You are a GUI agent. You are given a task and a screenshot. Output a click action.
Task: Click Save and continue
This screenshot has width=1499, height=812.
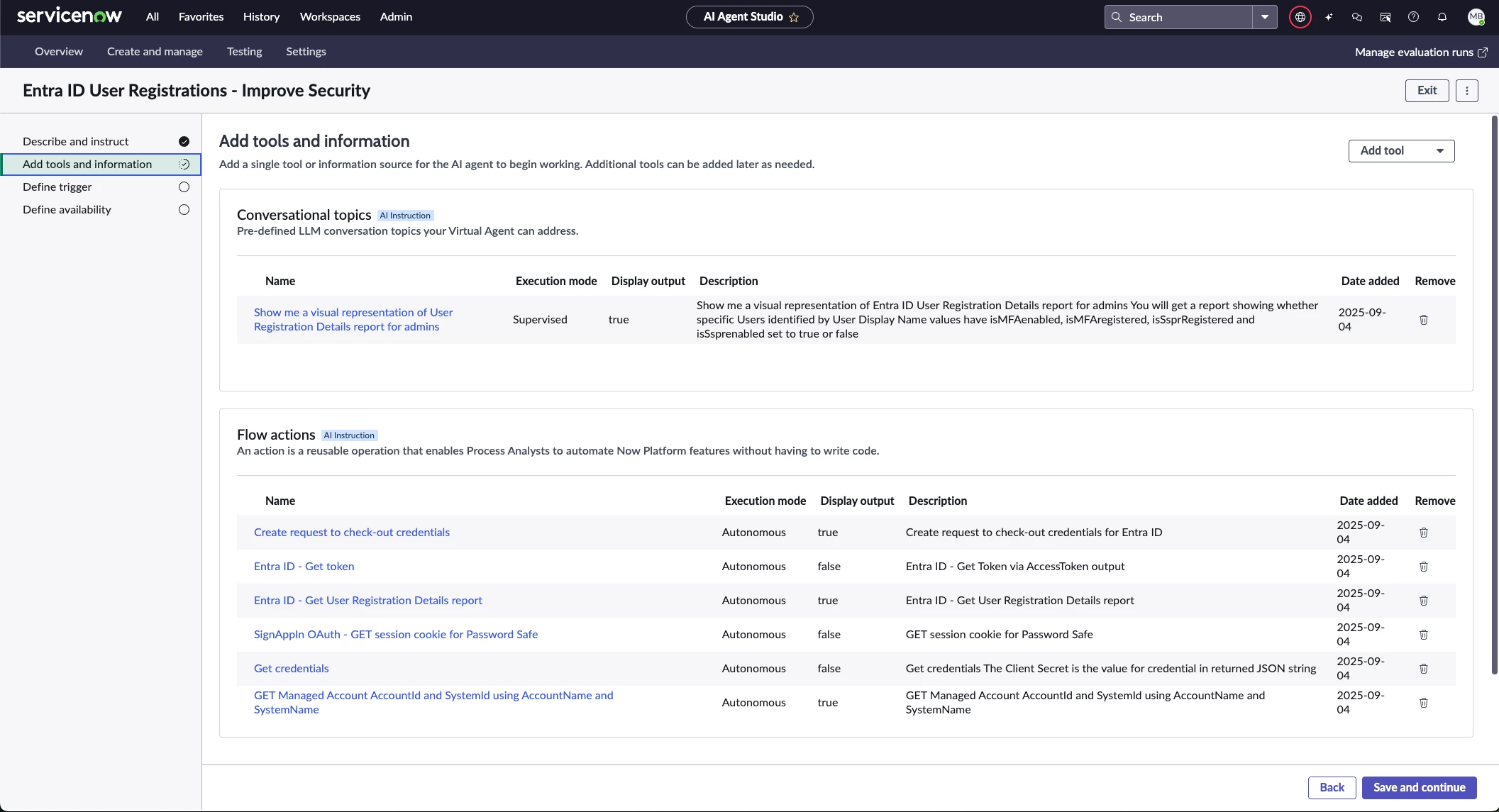click(1419, 788)
